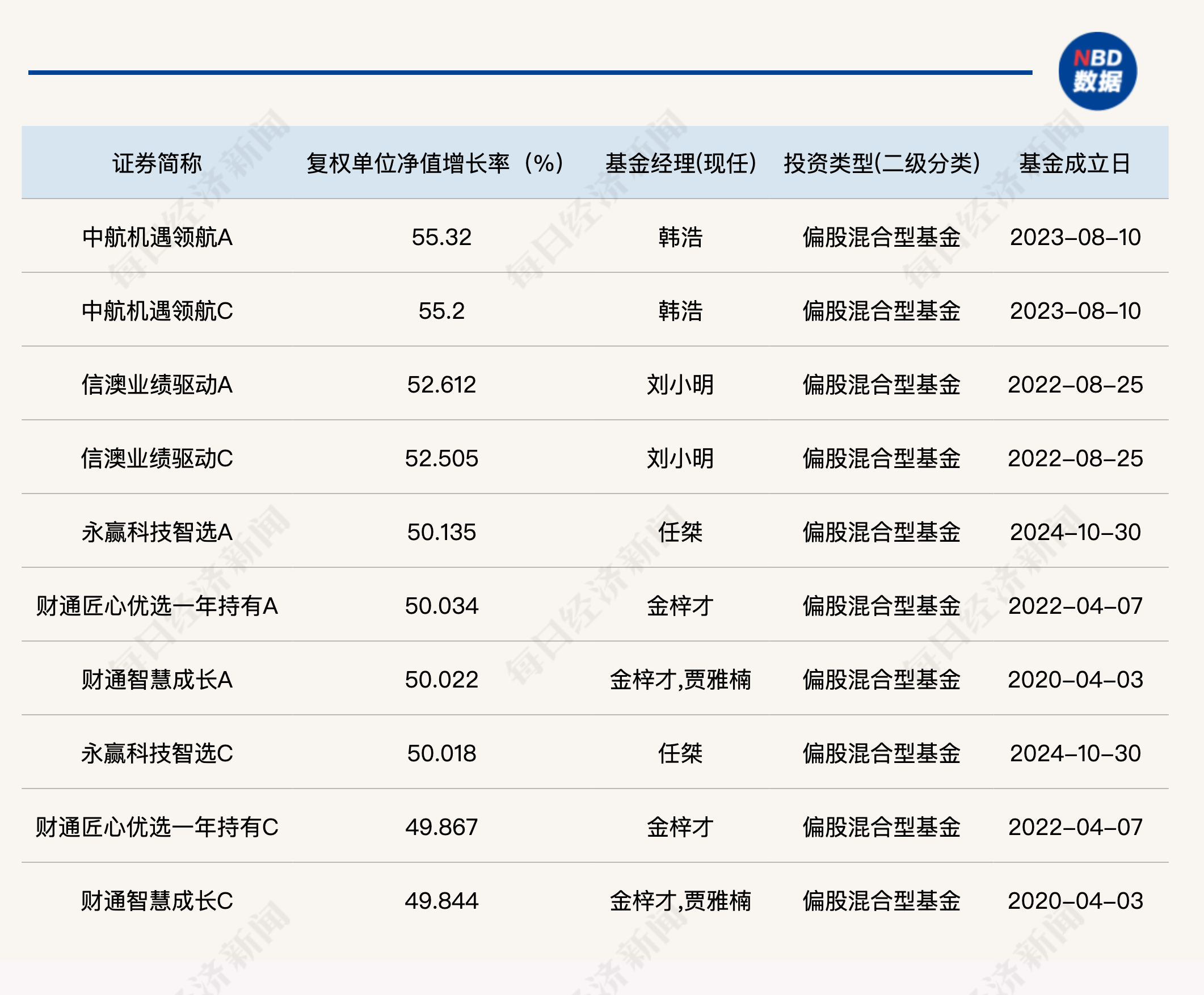Click 财通匠心优选一年持有C fund name
Image resolution: width=1204 pixels, height=995 pixels.
pos(157,827)
